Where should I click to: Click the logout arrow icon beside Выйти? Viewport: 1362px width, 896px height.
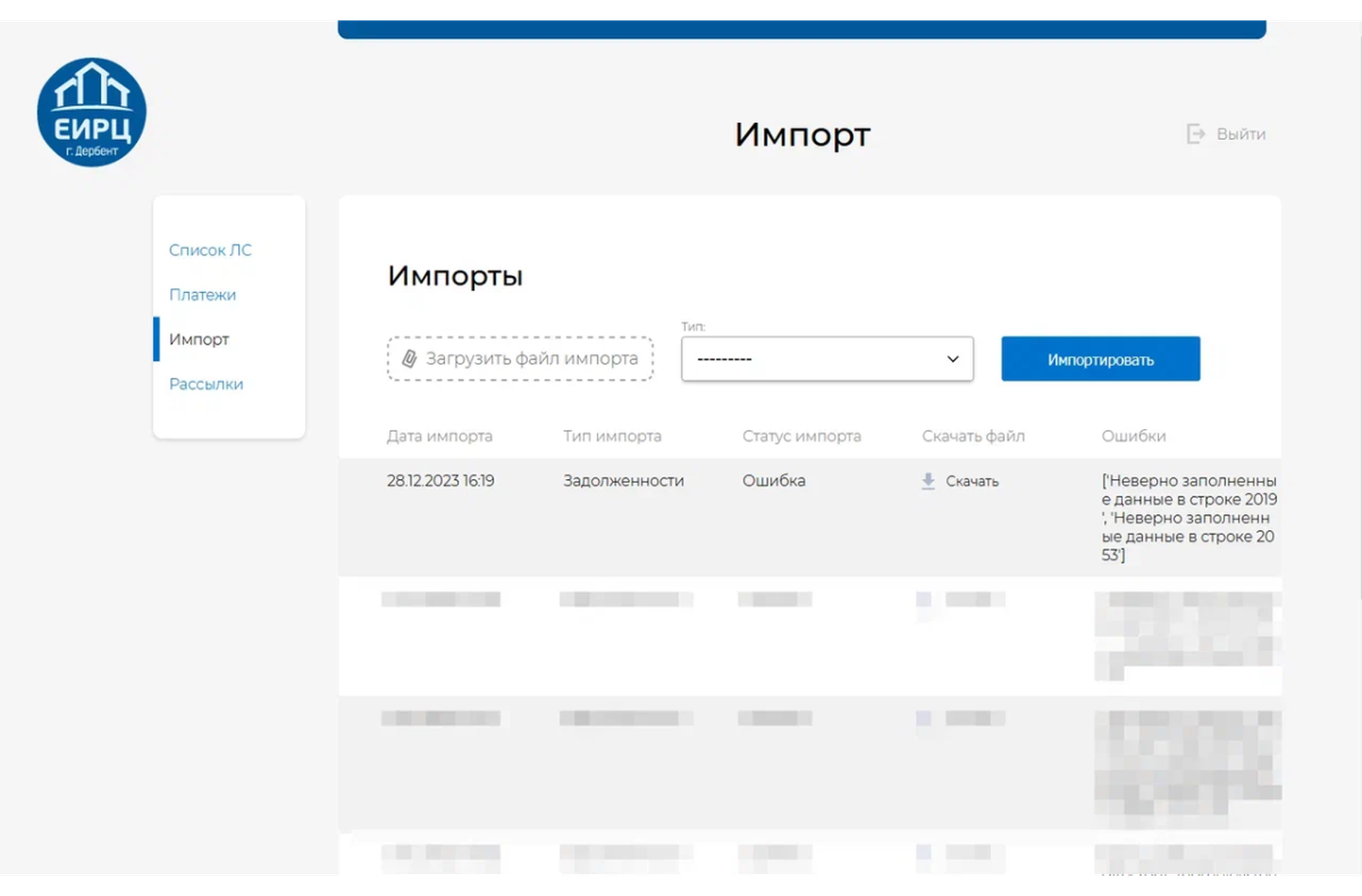(x=1196, y=134)
